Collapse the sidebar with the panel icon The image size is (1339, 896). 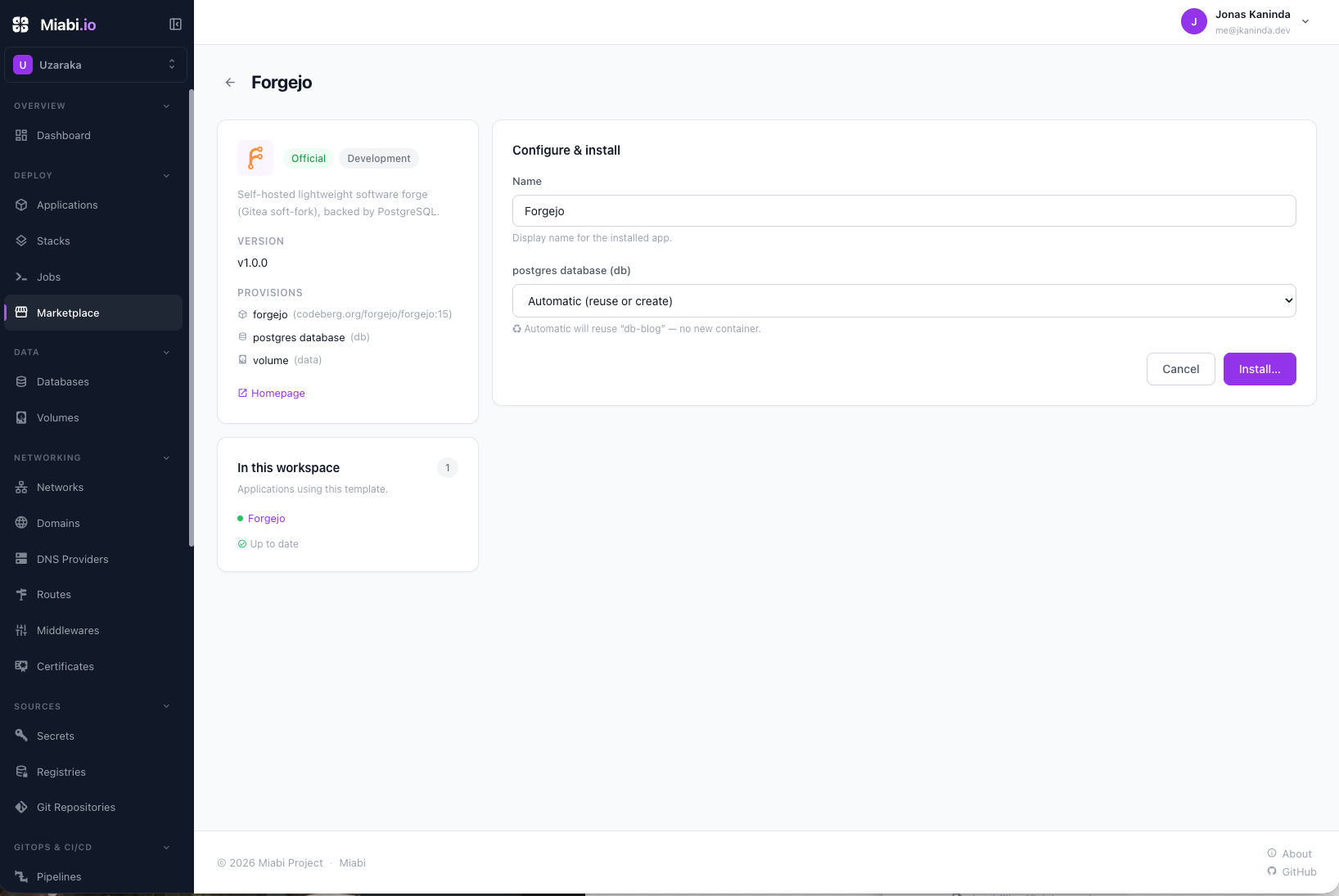coord(175,25)
